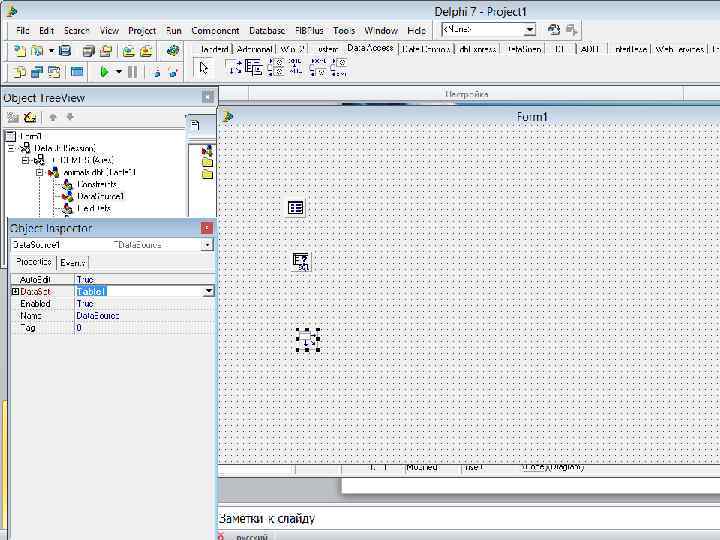Select Form1 root in Object TreeView
The width and height of the screenshot is (720, 540).
tap(31, 136)
